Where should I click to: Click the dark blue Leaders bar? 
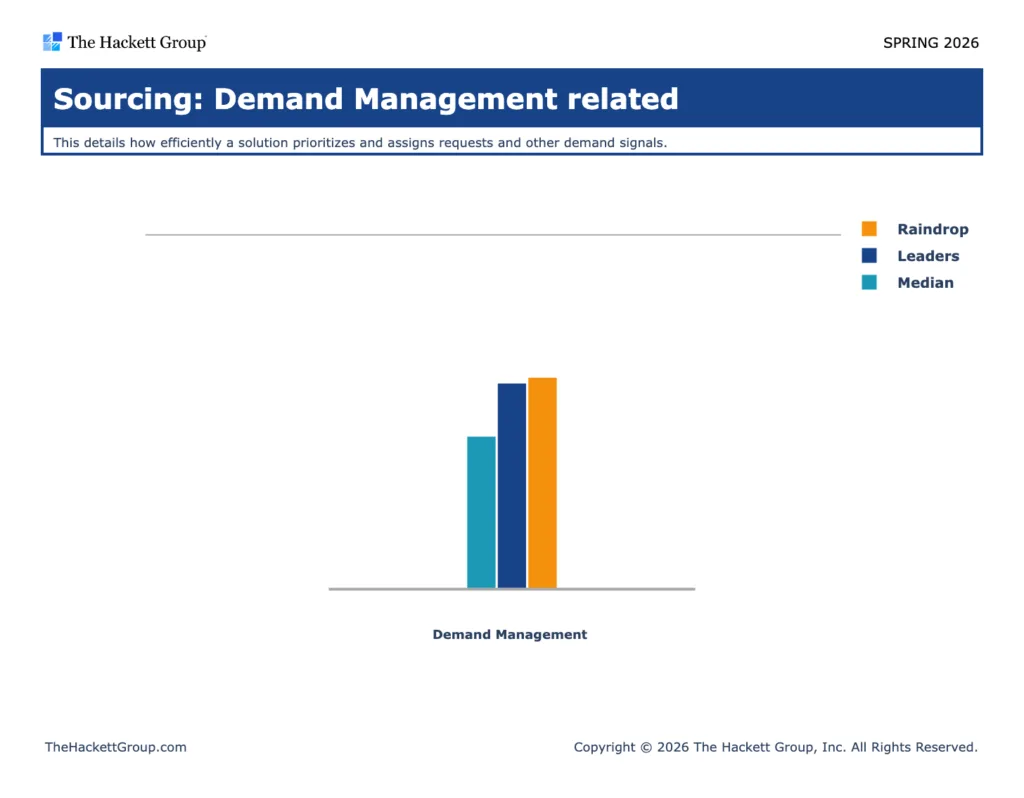pyautogui.click(x=512, y=485)
